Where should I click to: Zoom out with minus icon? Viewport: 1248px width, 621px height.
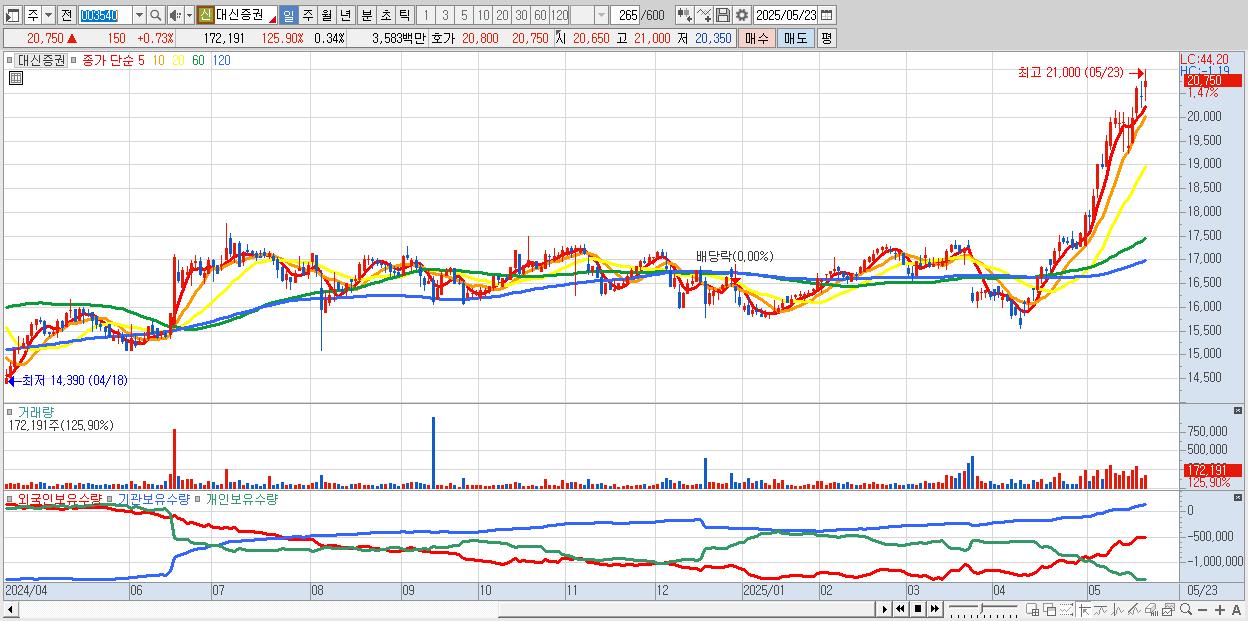(1202, 609)
